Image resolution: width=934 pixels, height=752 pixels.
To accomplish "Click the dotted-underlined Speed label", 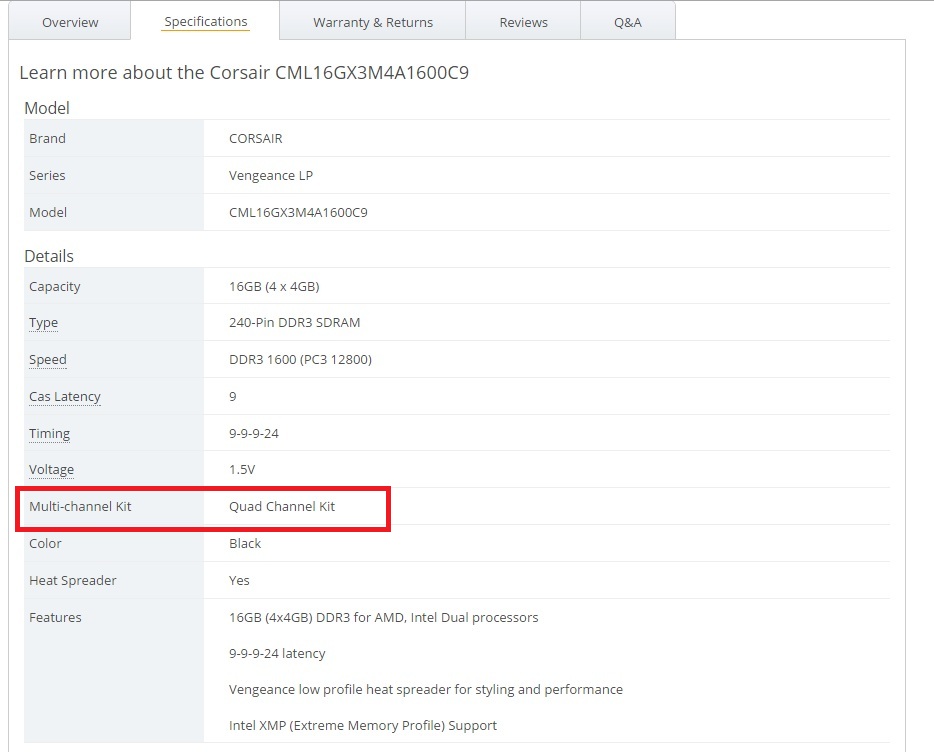I will [48, 360].
